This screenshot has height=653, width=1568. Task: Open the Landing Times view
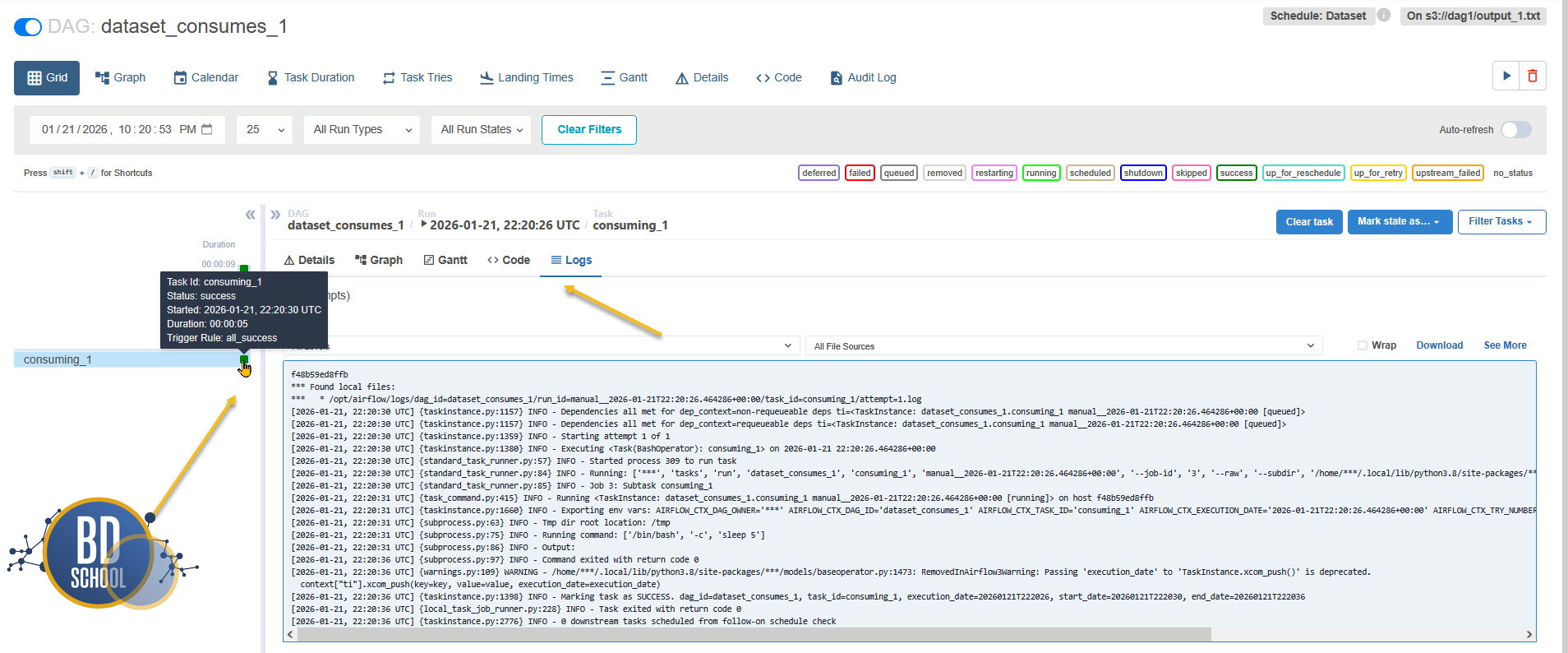point(526,77)
